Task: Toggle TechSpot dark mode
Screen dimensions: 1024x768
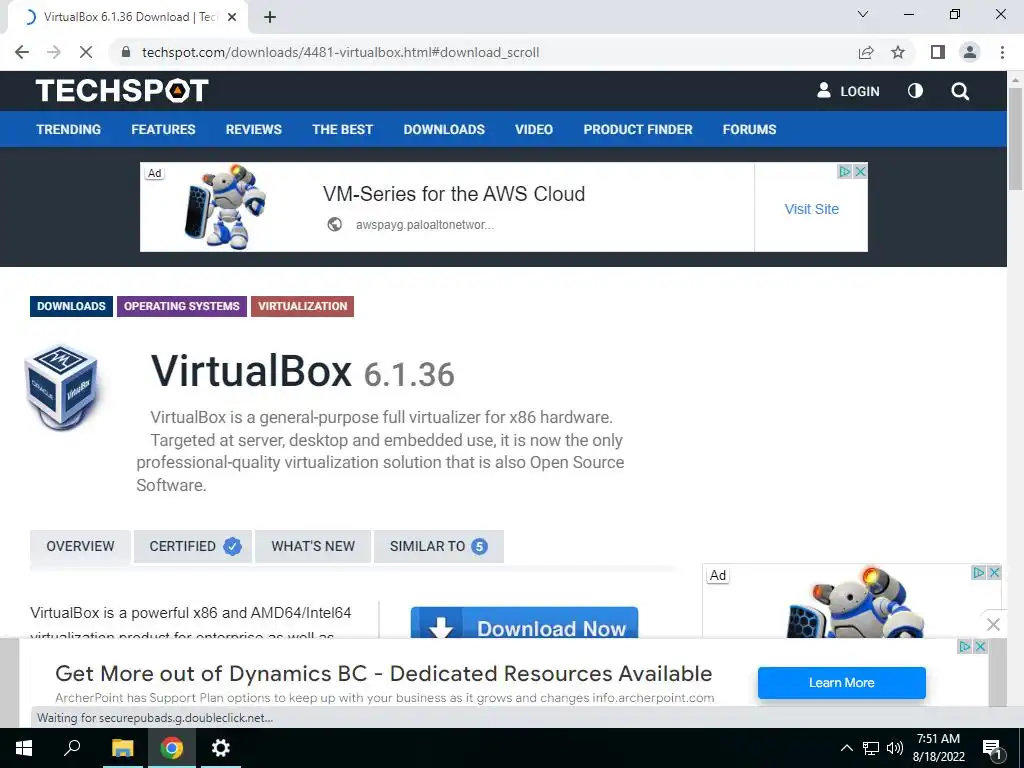Action: click(x=916, y=91)
